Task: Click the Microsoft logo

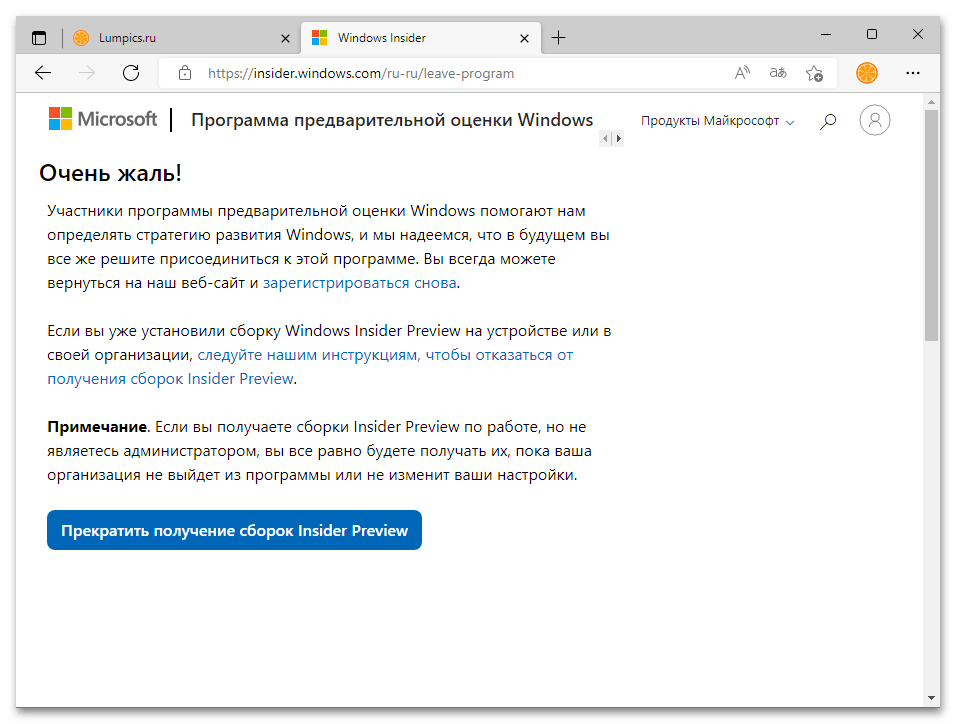Action: [103, 119]
